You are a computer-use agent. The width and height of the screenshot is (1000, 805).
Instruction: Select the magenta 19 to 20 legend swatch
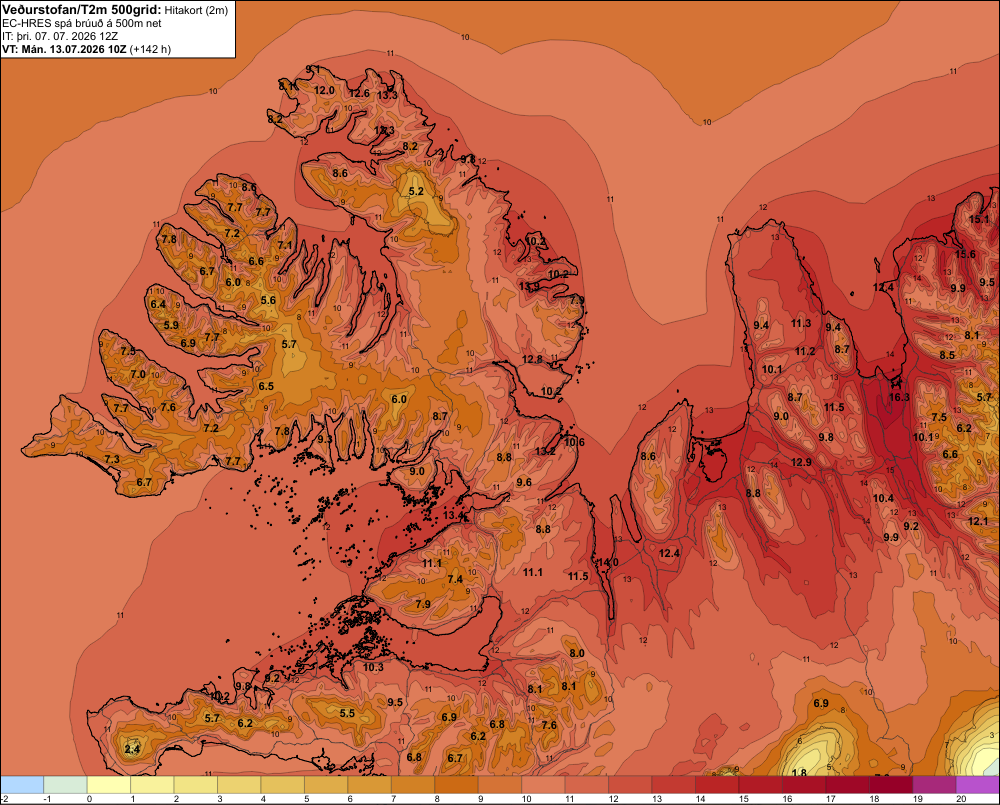pyautogui.click(x=934, y=785)
